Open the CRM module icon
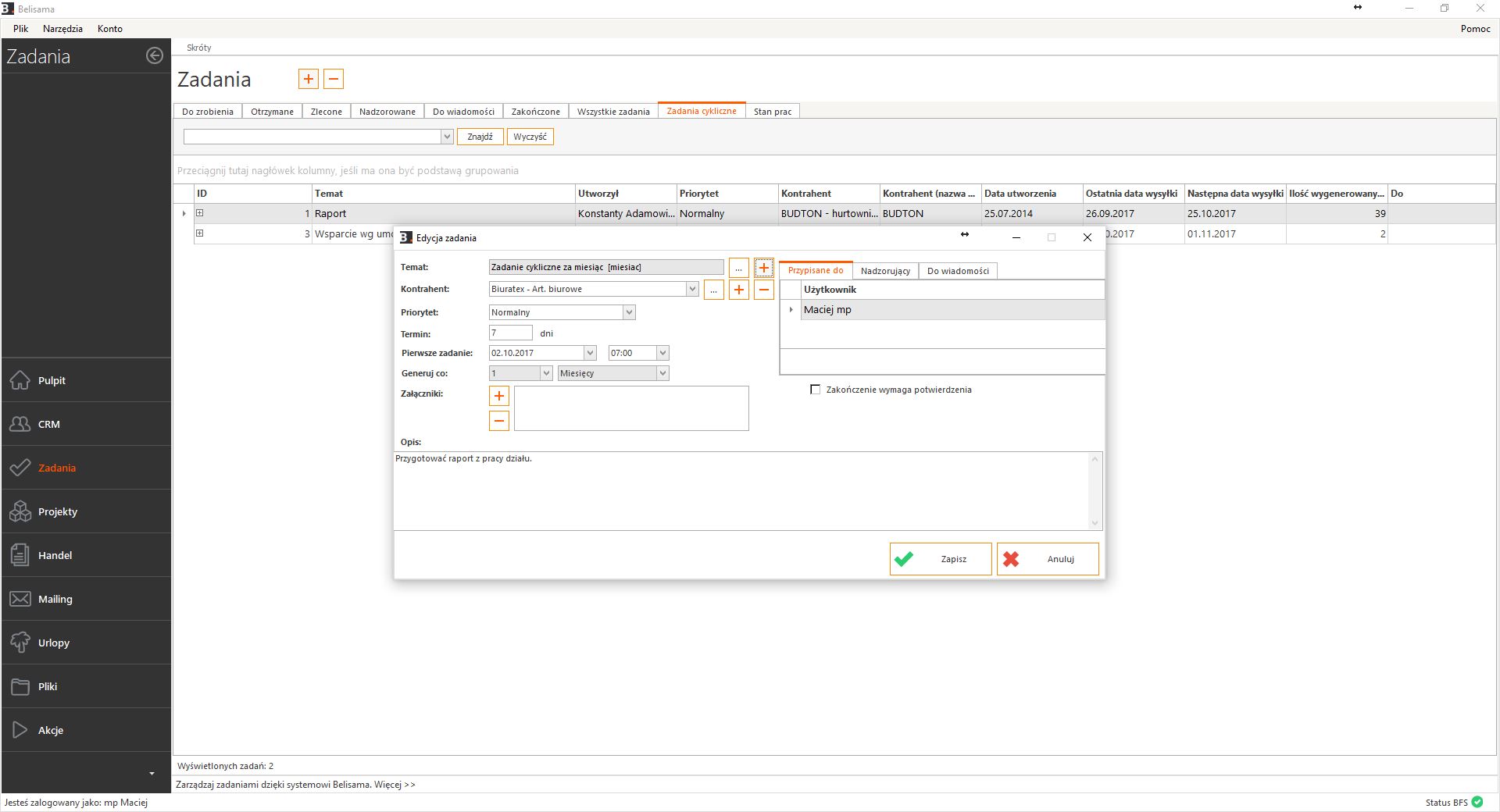 pos(20,424)
